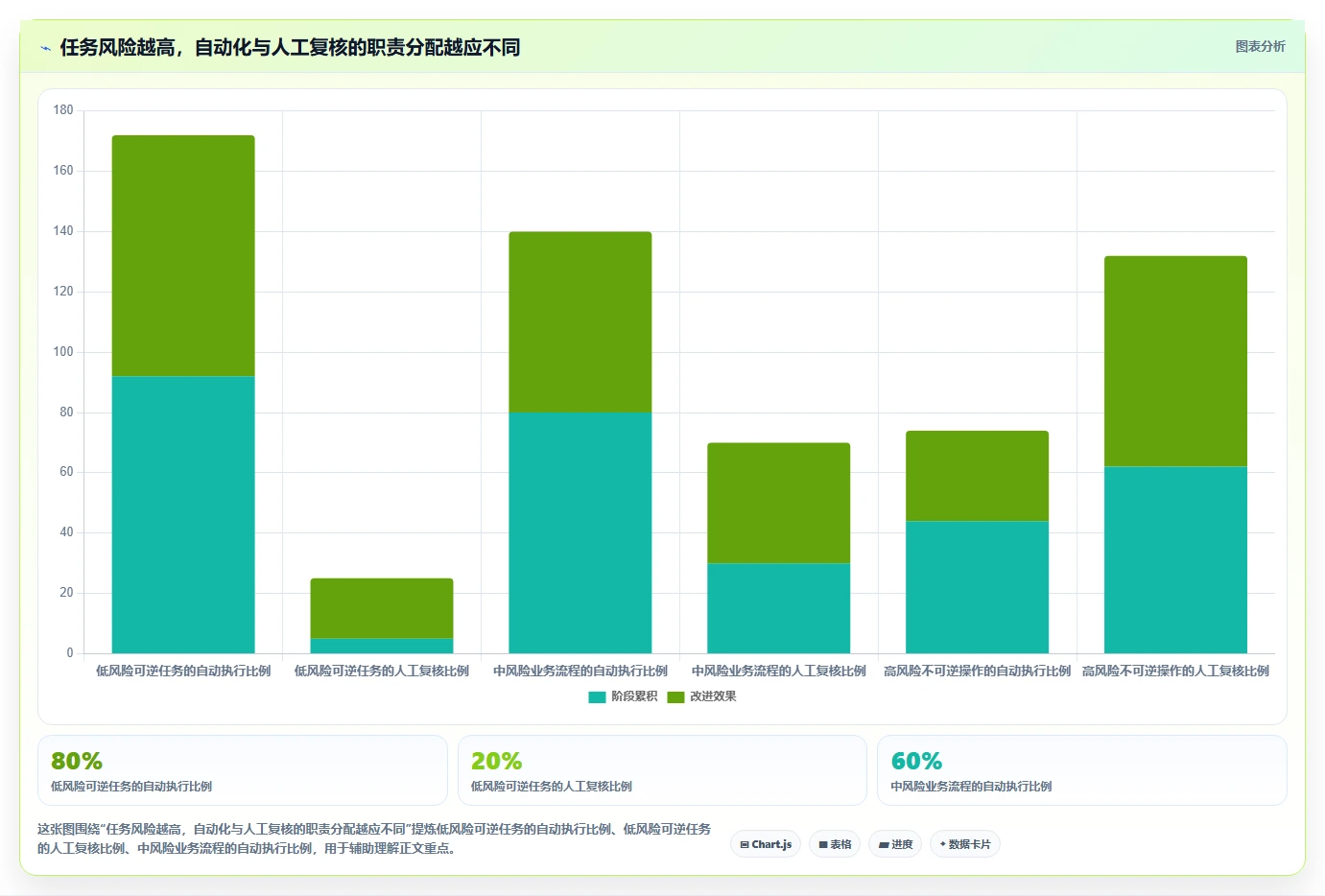Image resolution: width=1325 pixels, height=896 pixels.
Task: Open the 60% 中风险业务流程的自动执行比例 card
Action: [x=1082, y=770]
